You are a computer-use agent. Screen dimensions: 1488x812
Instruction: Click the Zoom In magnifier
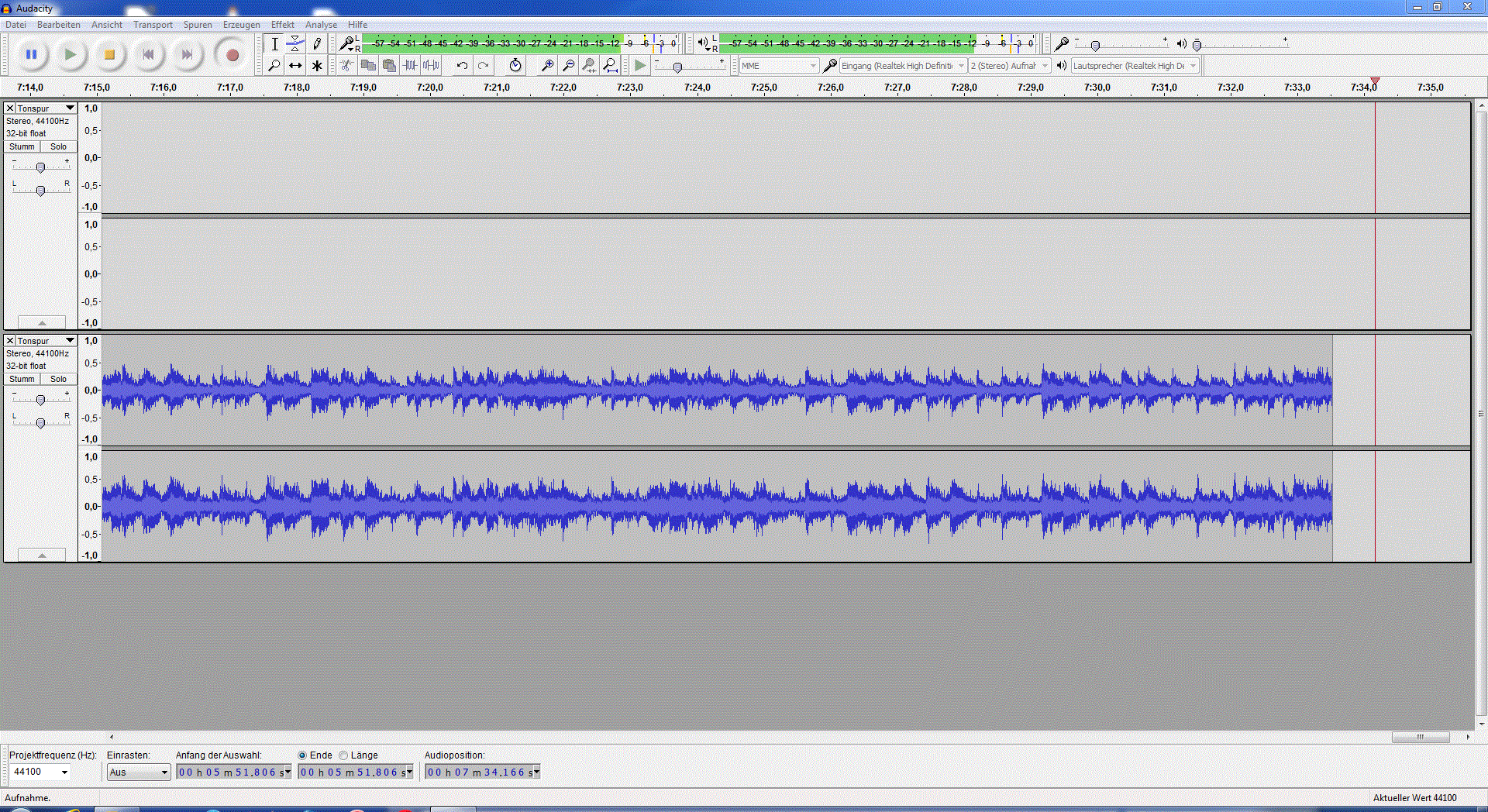pos(547,66)
